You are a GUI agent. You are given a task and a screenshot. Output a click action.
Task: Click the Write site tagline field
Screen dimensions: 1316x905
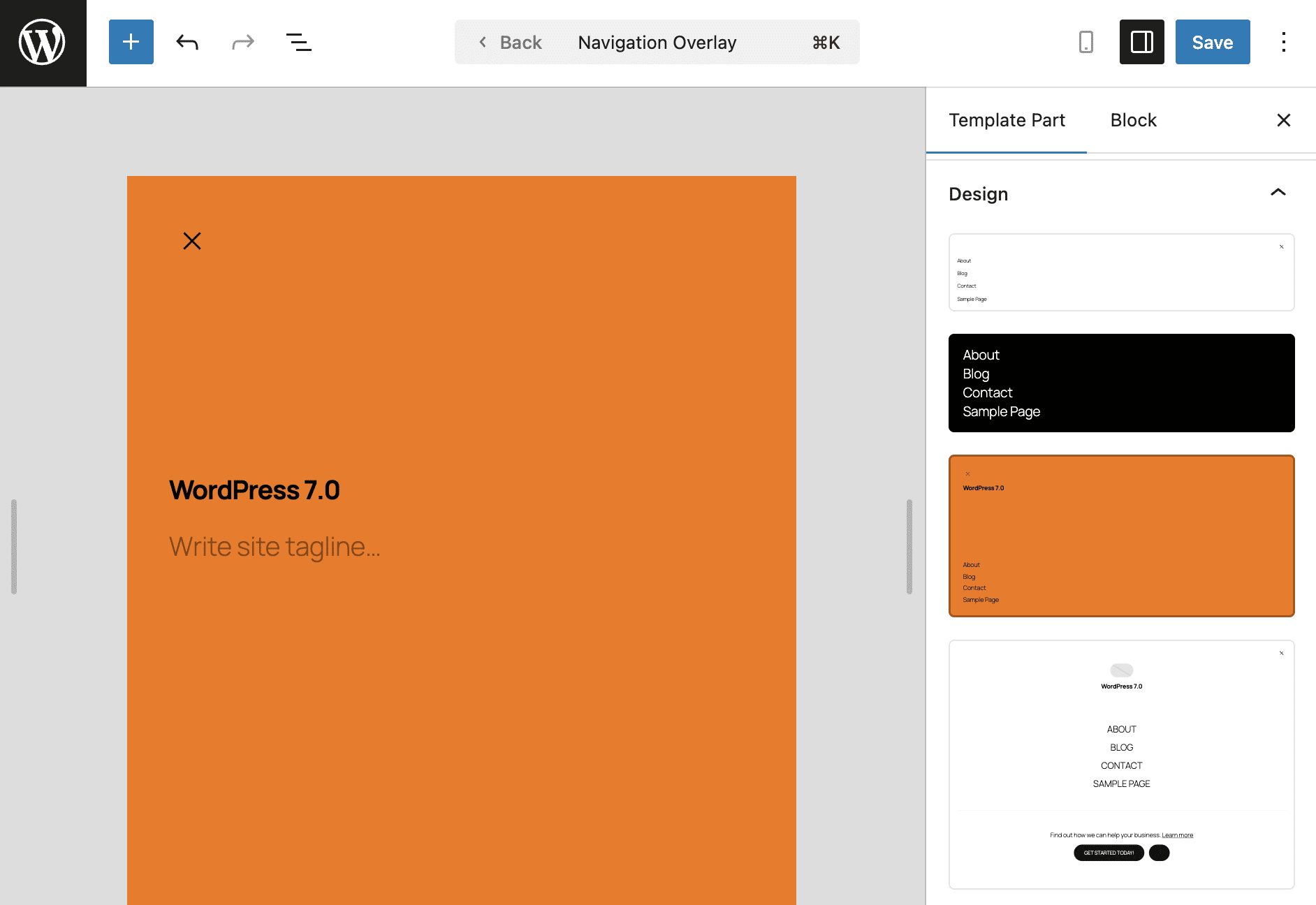pyautogui.click(x=275, y=547)
